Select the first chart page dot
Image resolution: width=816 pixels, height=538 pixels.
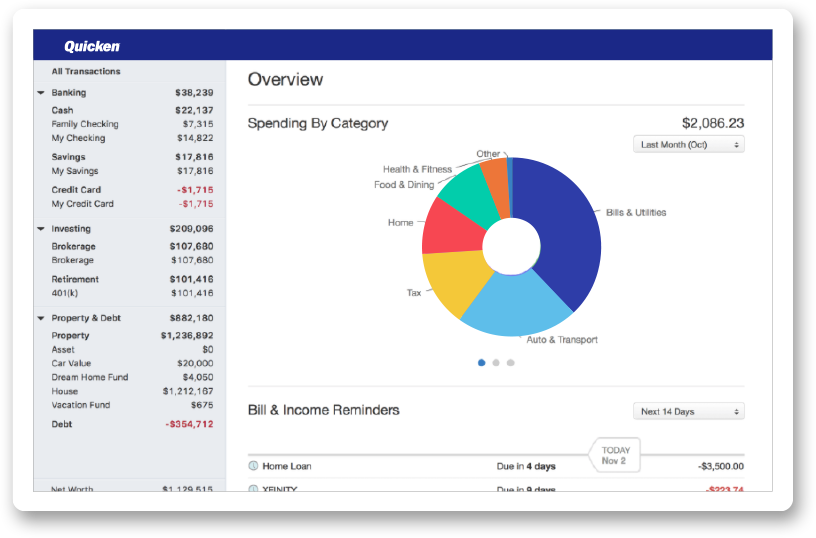coord(481,363)
